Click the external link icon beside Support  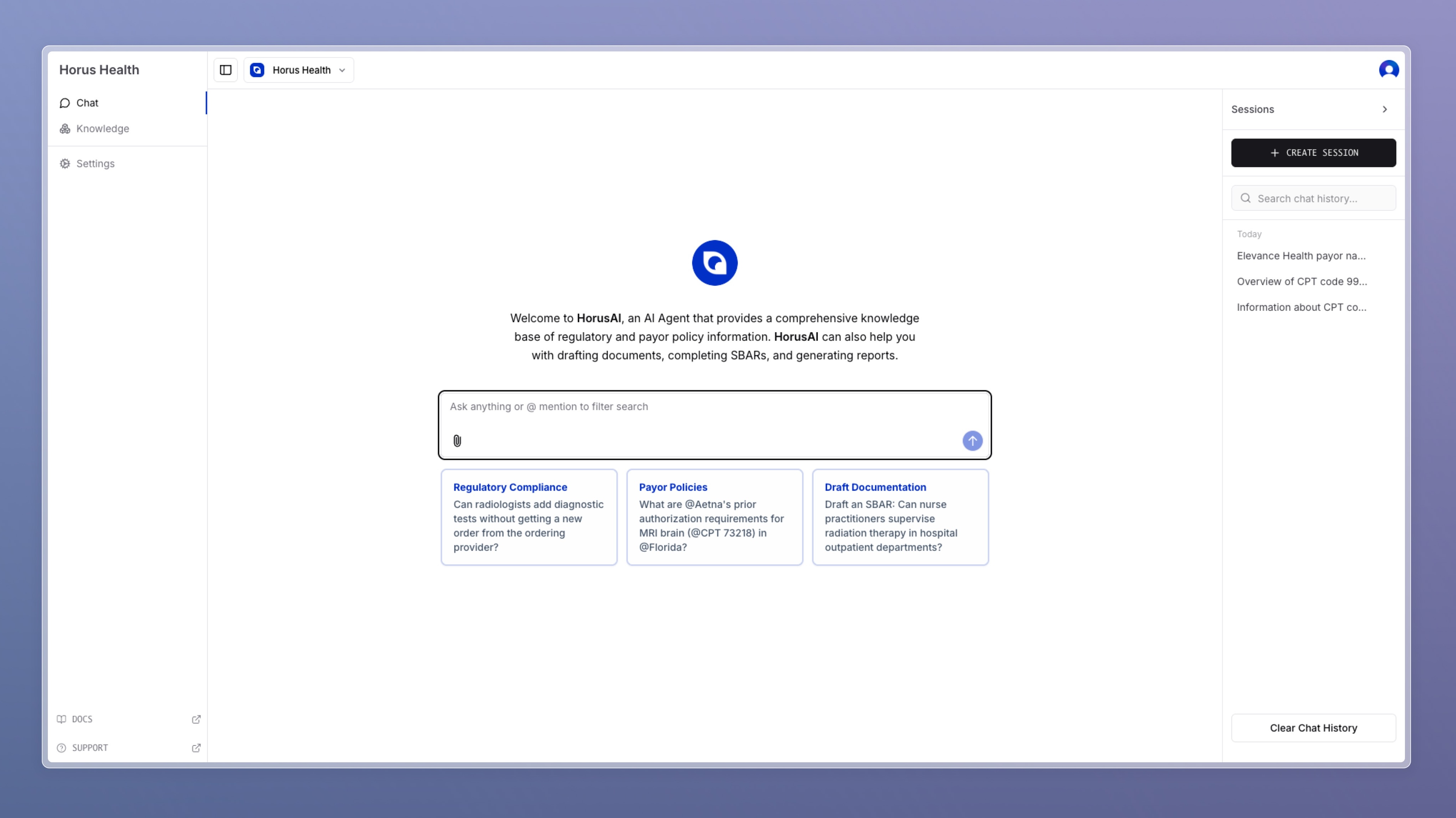click(196, 748)
